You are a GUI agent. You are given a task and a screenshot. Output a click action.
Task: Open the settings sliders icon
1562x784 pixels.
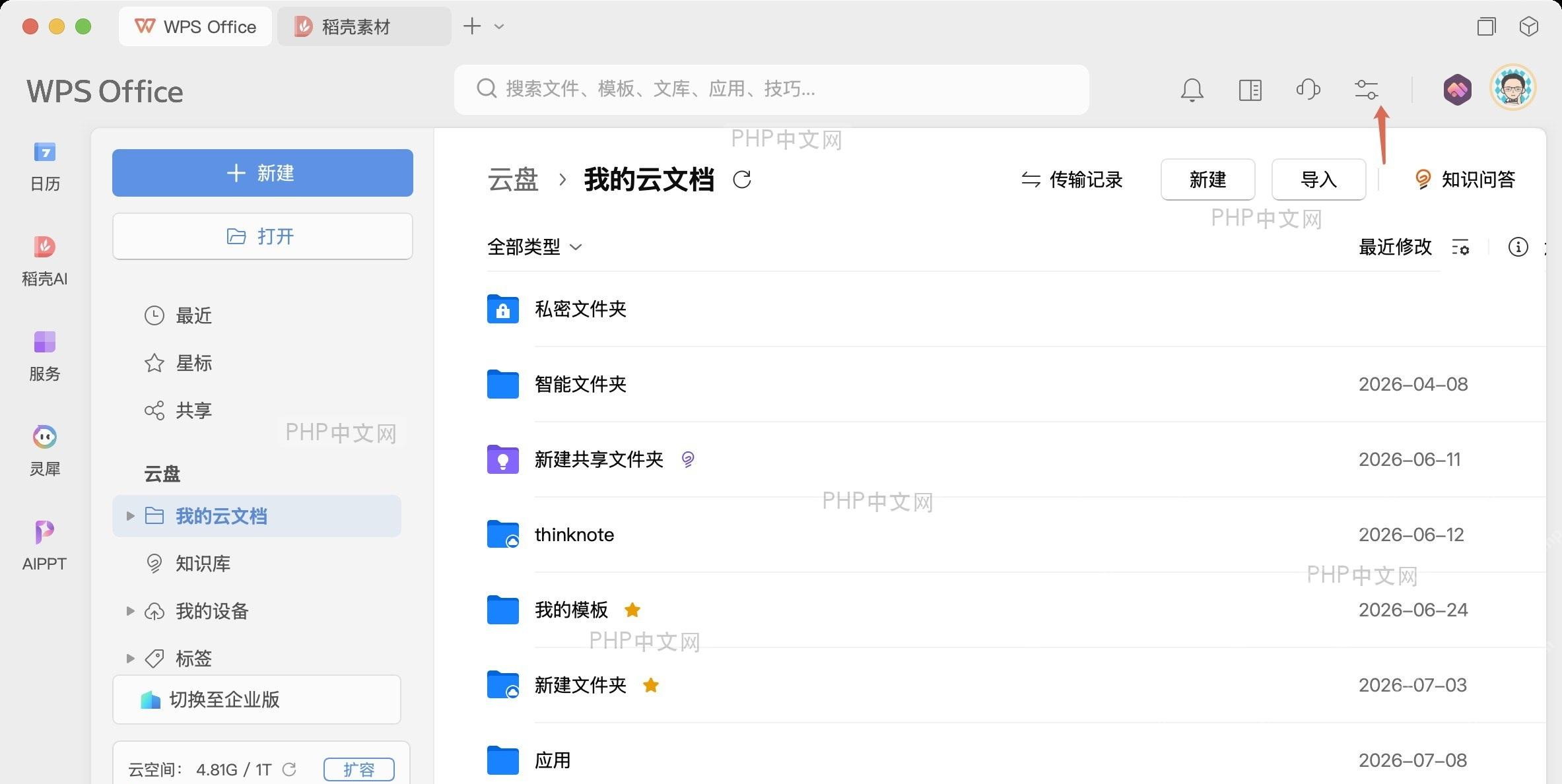pyautogui.click(x=1366, y=89)
